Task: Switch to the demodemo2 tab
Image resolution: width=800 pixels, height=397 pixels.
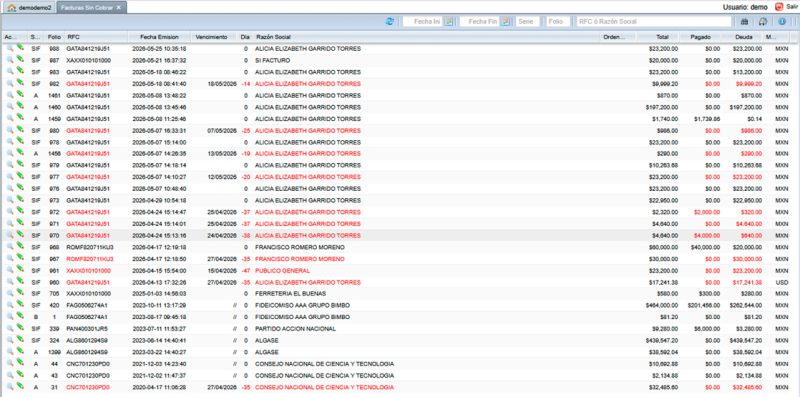Action: (29, 8)
